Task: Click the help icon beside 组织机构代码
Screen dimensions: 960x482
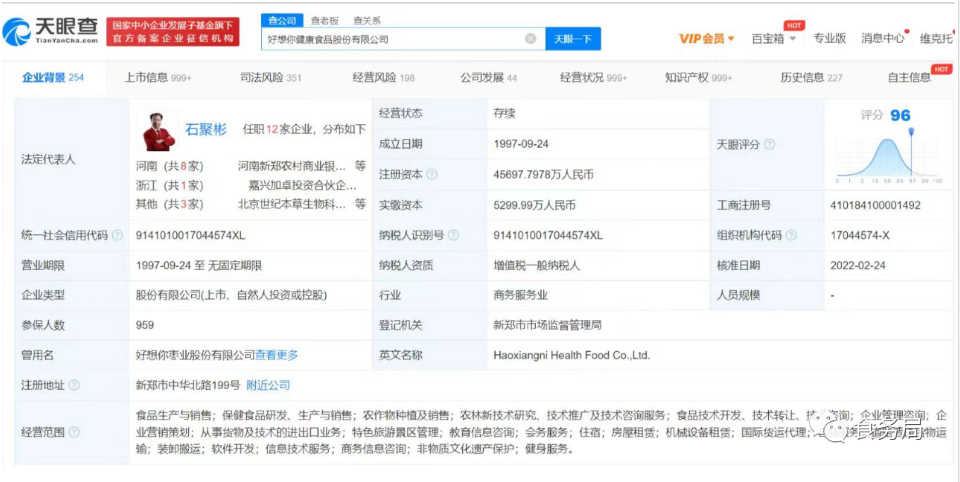Action: 791,235
